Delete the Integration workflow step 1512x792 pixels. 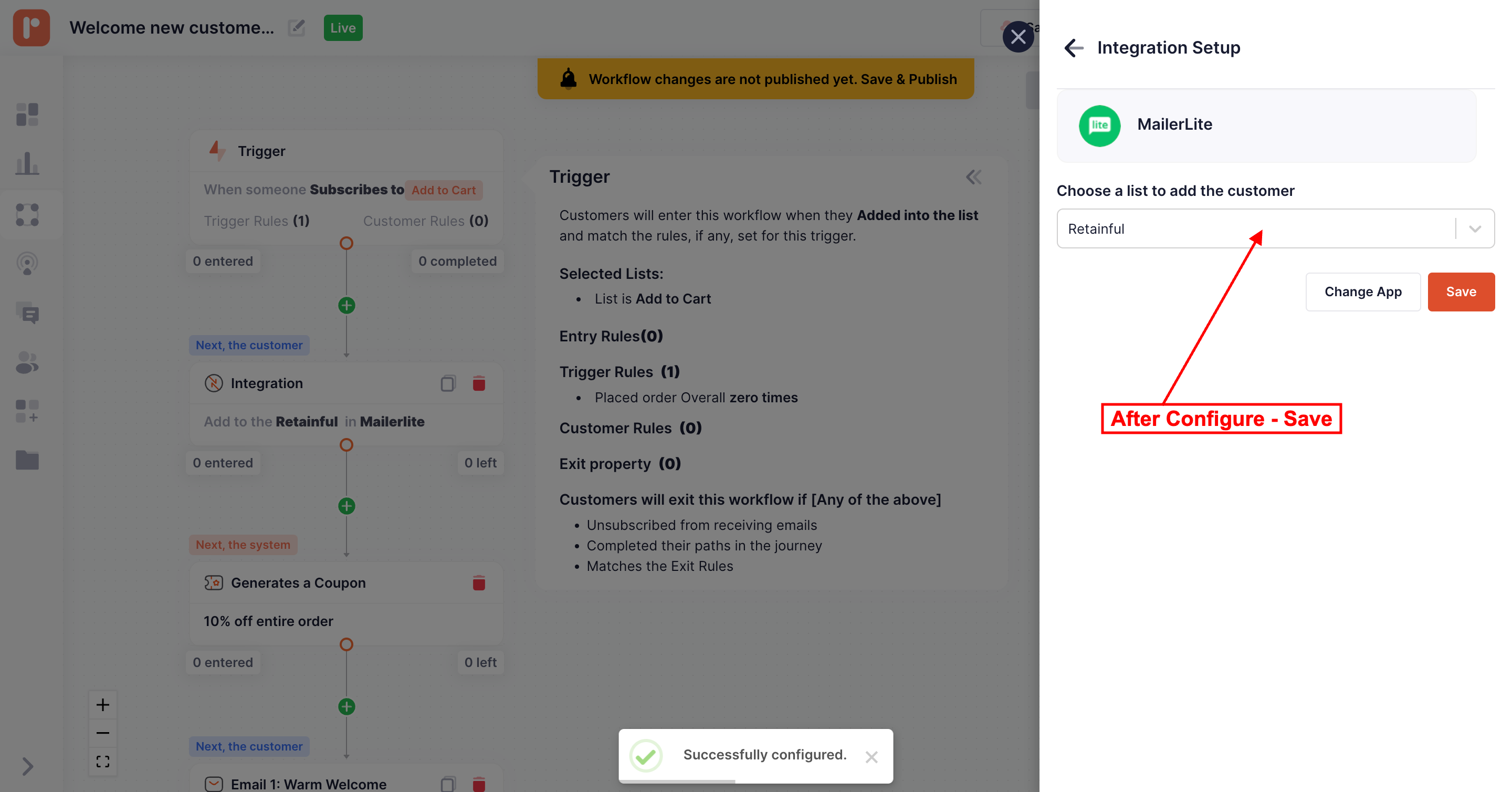[x=478, y=383]
